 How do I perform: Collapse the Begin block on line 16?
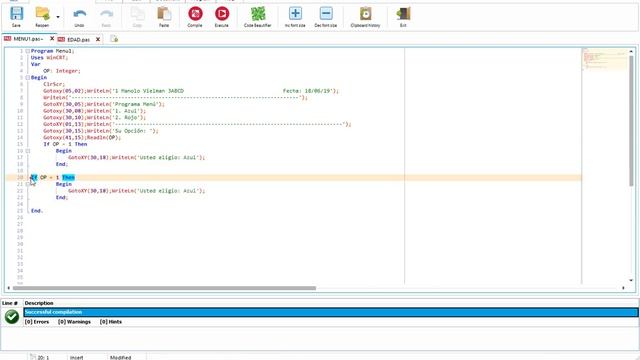pyautogui.click(x=28, y=151)
